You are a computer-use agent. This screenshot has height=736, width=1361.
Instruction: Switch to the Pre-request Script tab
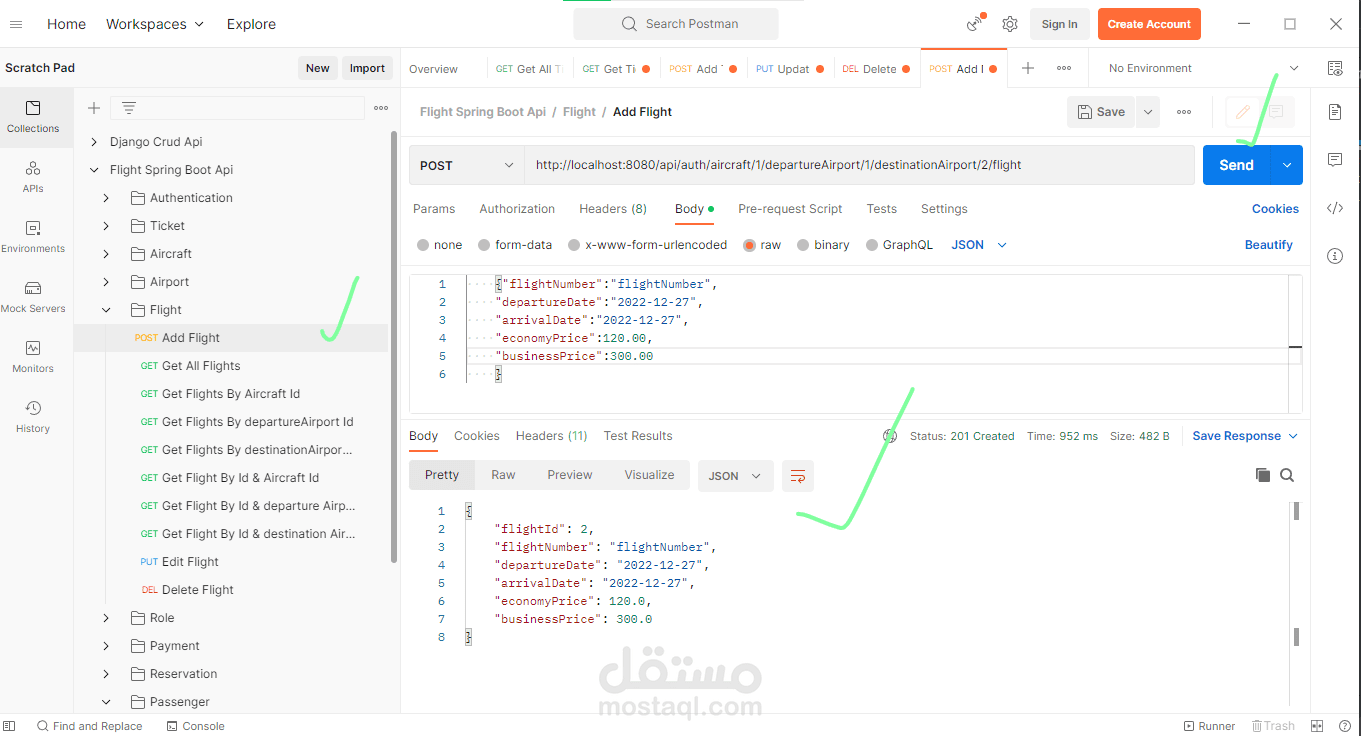coord(790,209)
